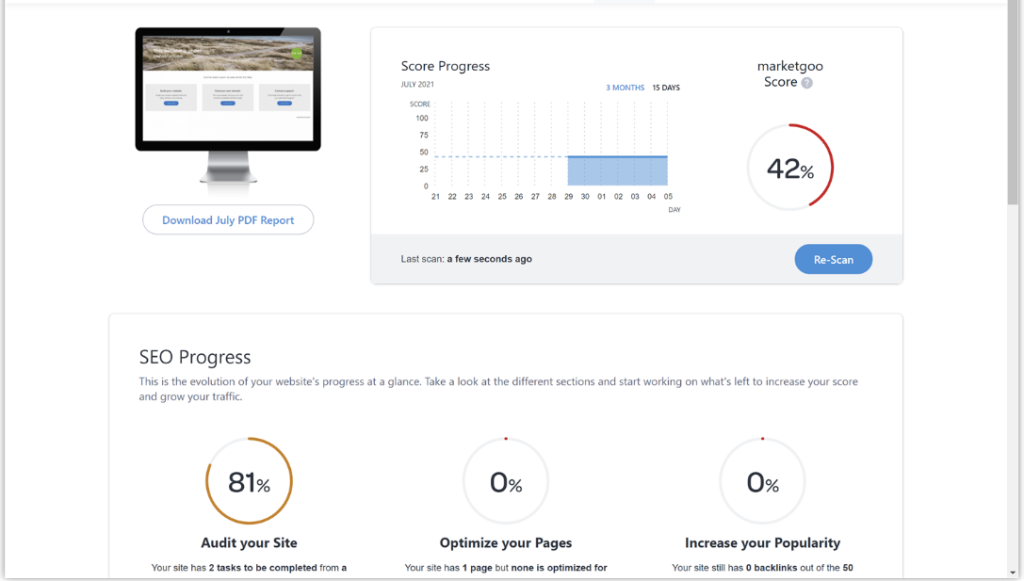The height and width of the screenshot is (581, 1024).
Task: Click the 0% Optimize your Pages gauge
Action: pyautogui.click(x=505, y=481)
